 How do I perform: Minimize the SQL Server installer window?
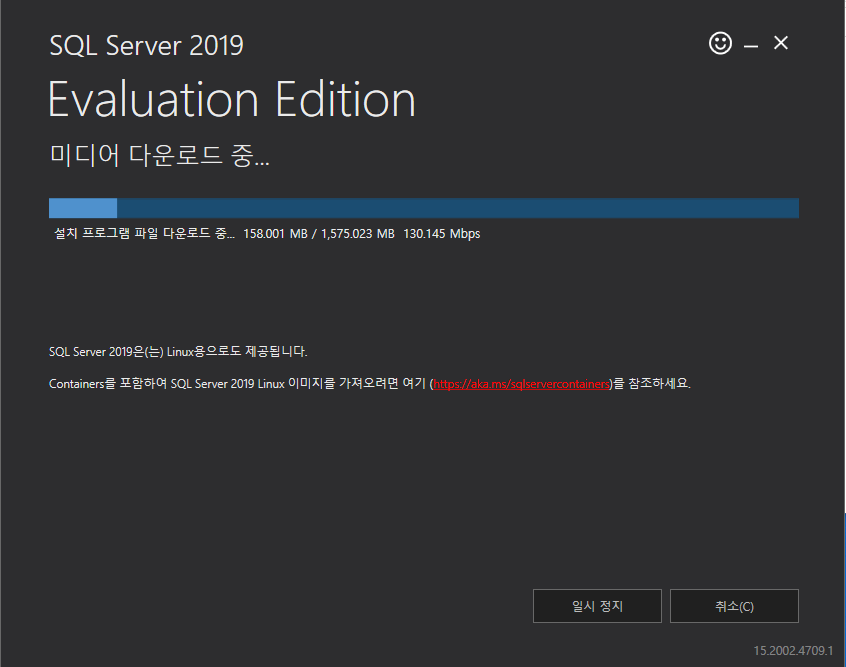click(751, 46)
